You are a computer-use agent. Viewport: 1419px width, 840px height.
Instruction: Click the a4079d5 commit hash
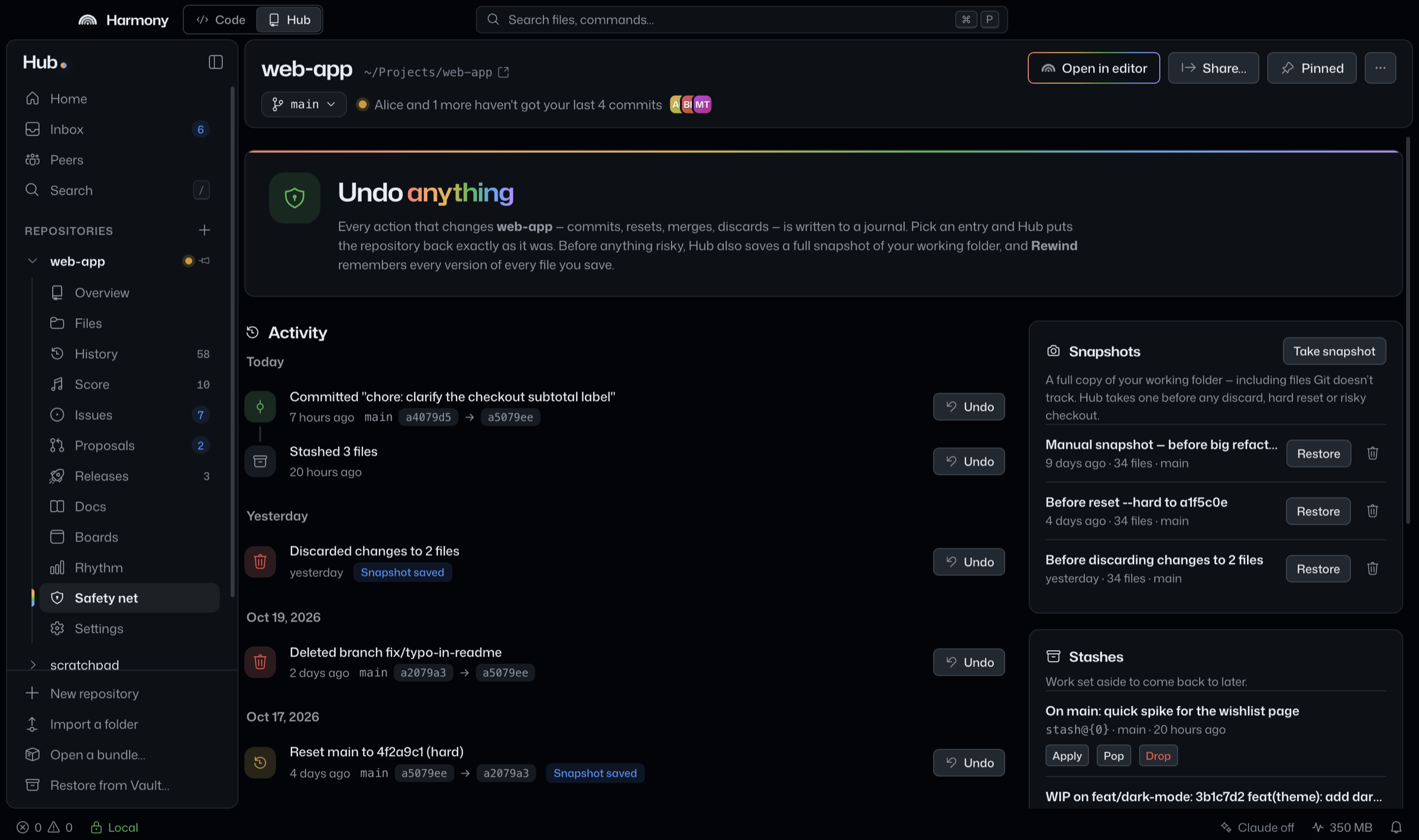point(428,417)
